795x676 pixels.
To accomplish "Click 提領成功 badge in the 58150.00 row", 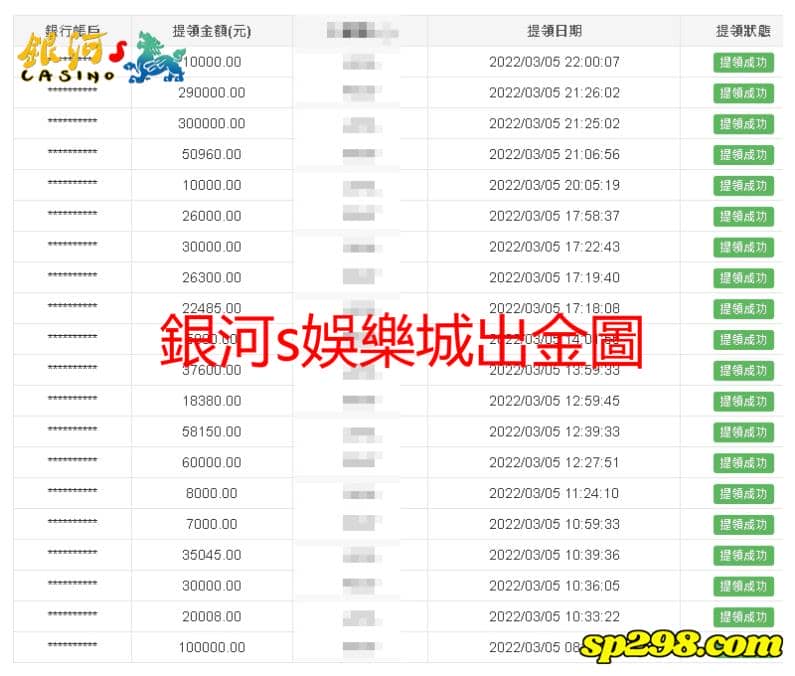I will 743,432.
